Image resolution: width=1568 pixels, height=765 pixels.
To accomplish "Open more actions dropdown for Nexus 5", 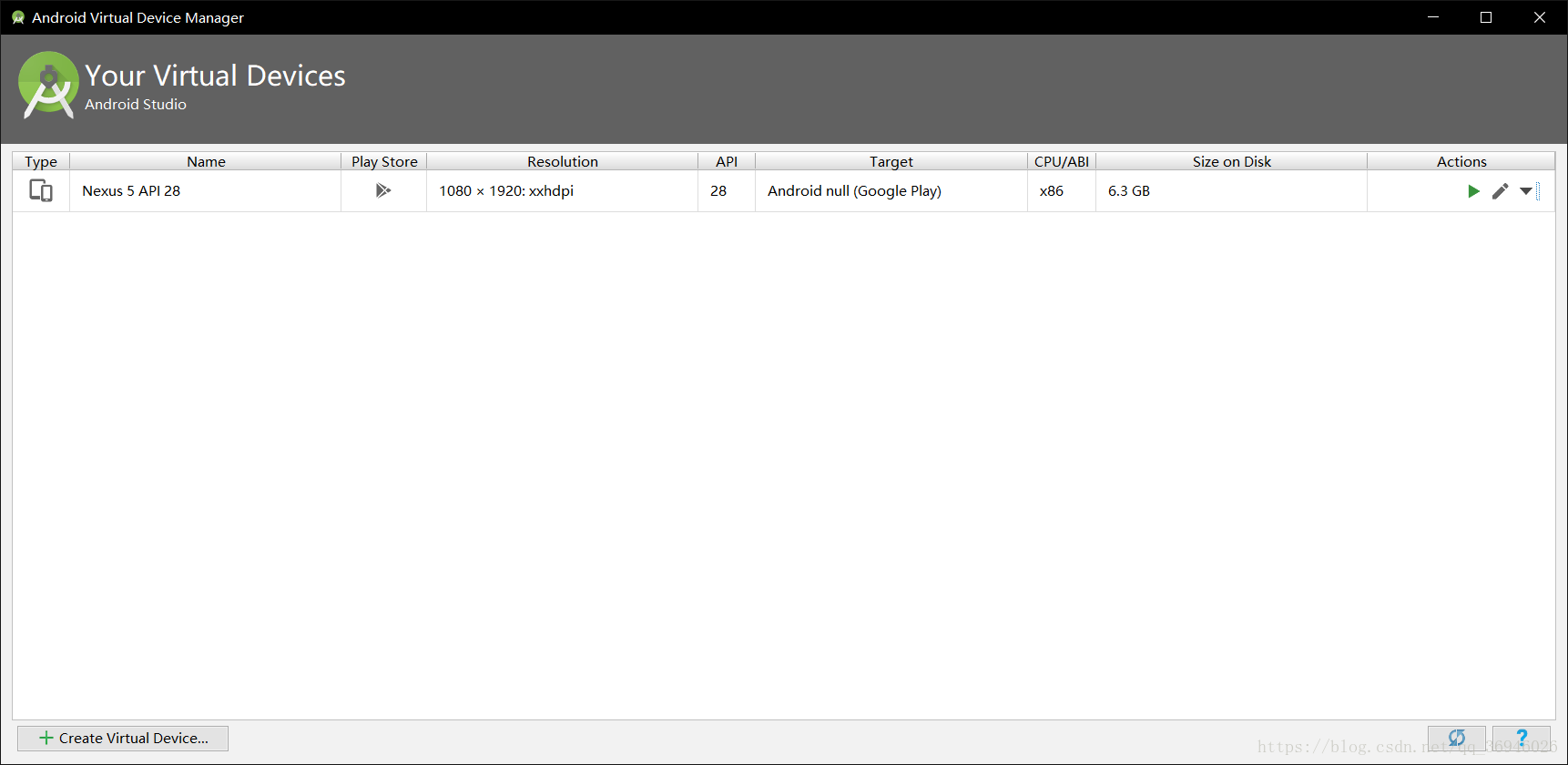I will tap(1526, 191).
